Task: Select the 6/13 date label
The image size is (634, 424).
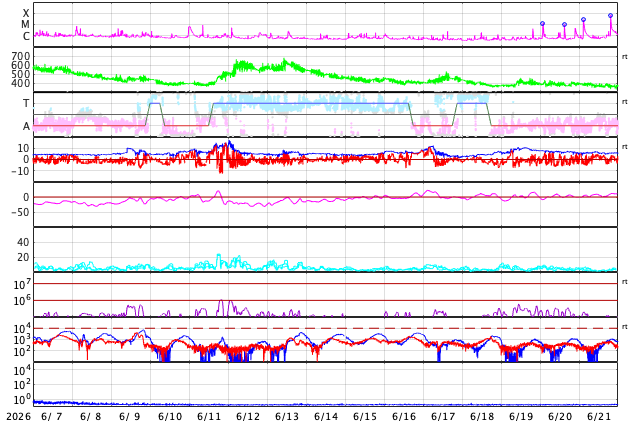Action: [x=287, y=416]
